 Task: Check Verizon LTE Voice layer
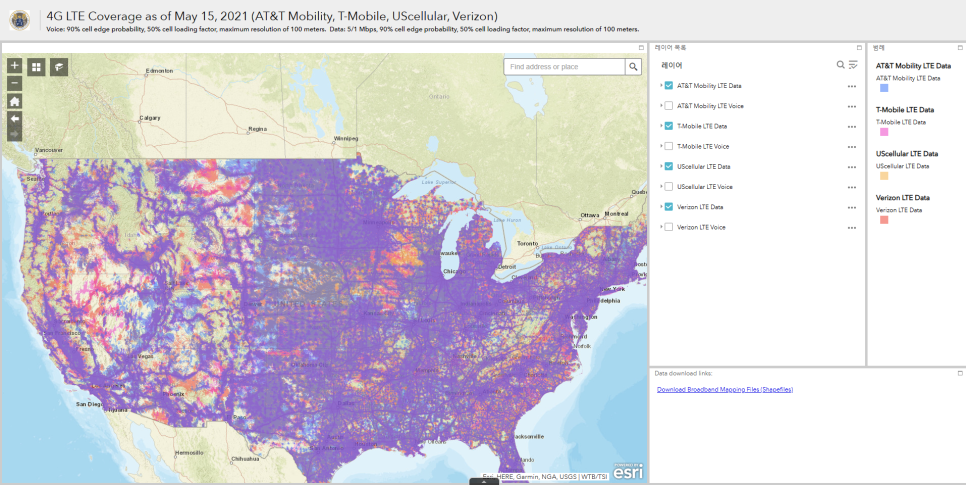[x=668, y=227]
